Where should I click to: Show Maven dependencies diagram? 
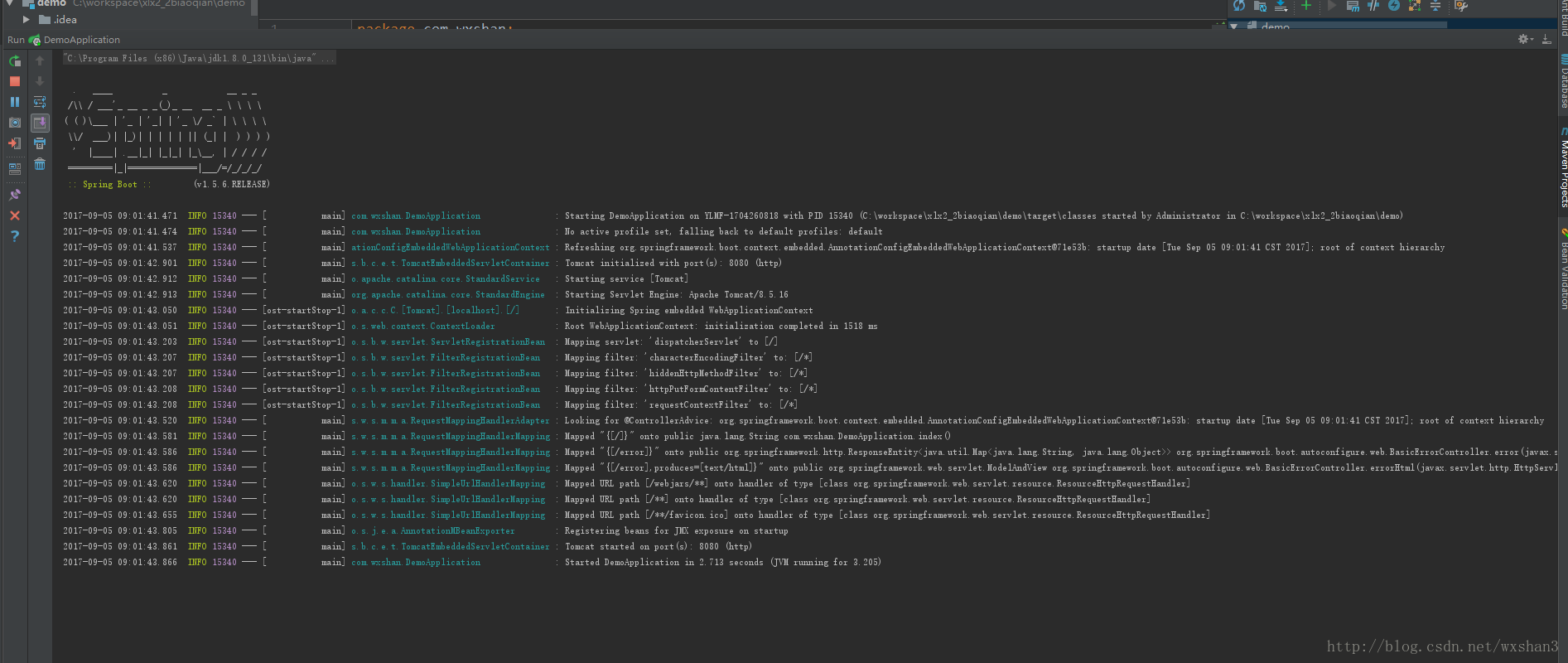pyautogui.click(x=1415, y=5)
